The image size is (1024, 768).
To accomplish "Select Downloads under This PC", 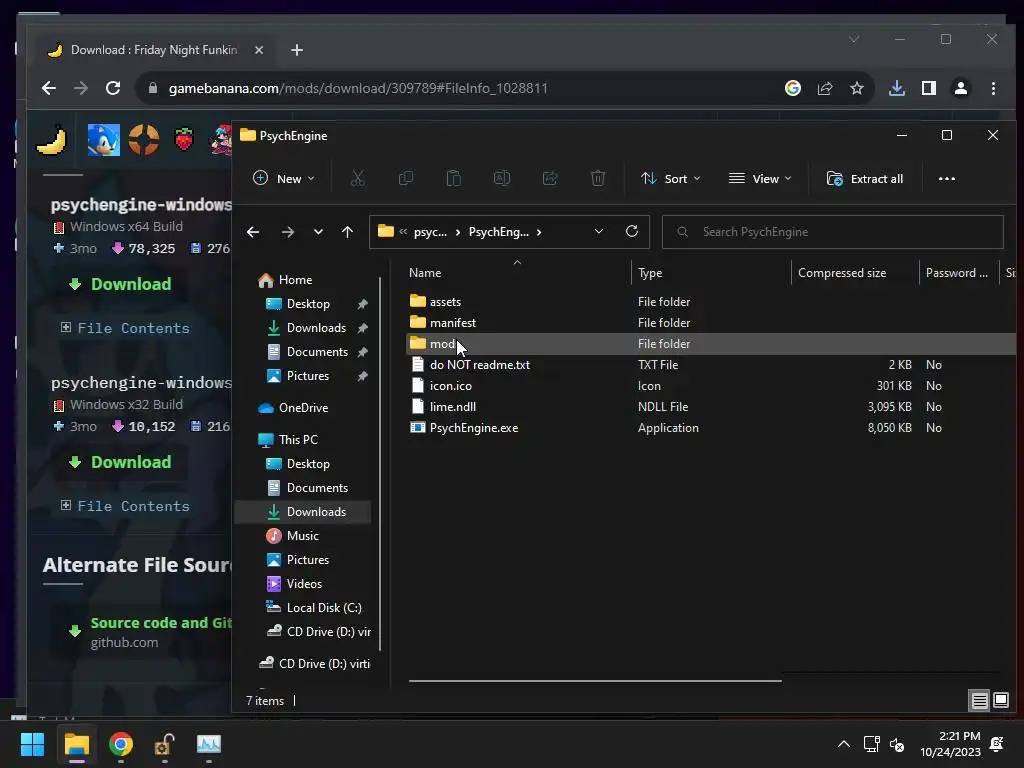I will pos(316,512).
